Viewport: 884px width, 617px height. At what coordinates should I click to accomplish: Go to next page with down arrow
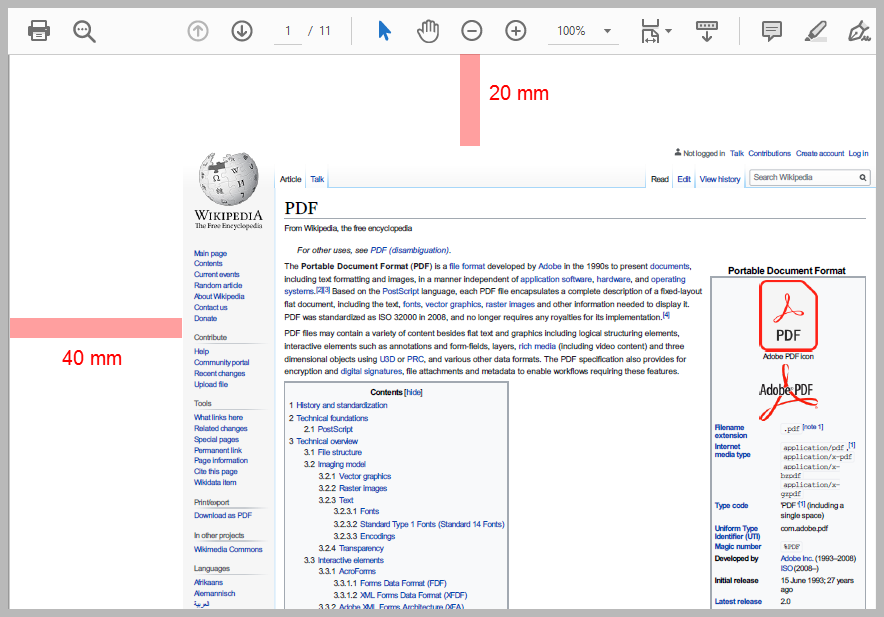click(242, 30)
